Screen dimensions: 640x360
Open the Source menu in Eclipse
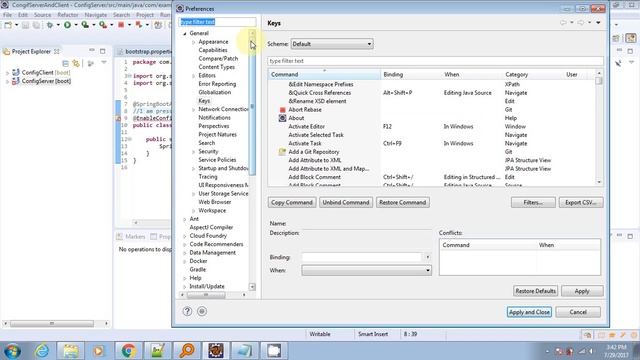click(42, 15)
